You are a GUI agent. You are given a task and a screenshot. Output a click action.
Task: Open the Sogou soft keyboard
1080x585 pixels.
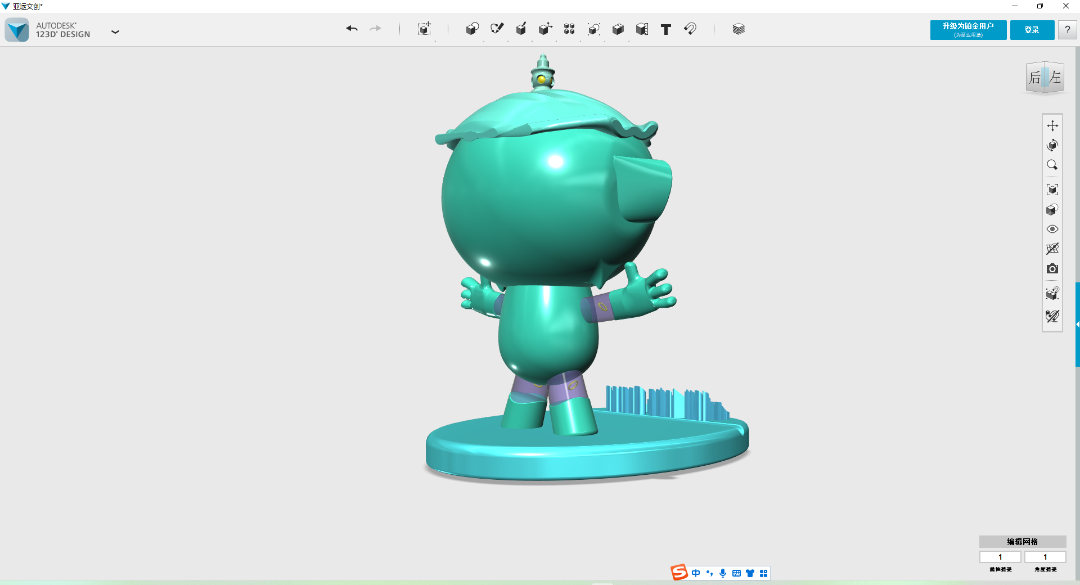pyautogui.click(x=736, y=573)
